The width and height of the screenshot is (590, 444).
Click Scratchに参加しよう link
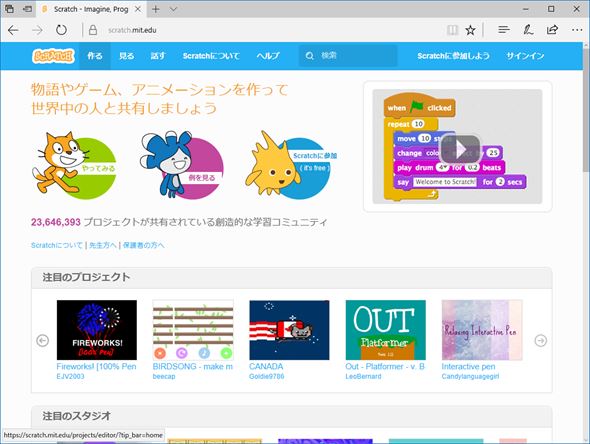(x=453, y=56)
